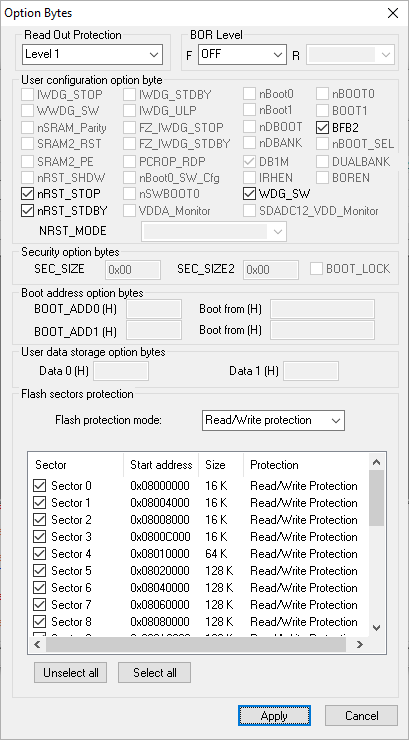Screen dimensions: 409x740
Task: Click the VDDA_Monitor checkbox
Action: click(x=129, y=210)
